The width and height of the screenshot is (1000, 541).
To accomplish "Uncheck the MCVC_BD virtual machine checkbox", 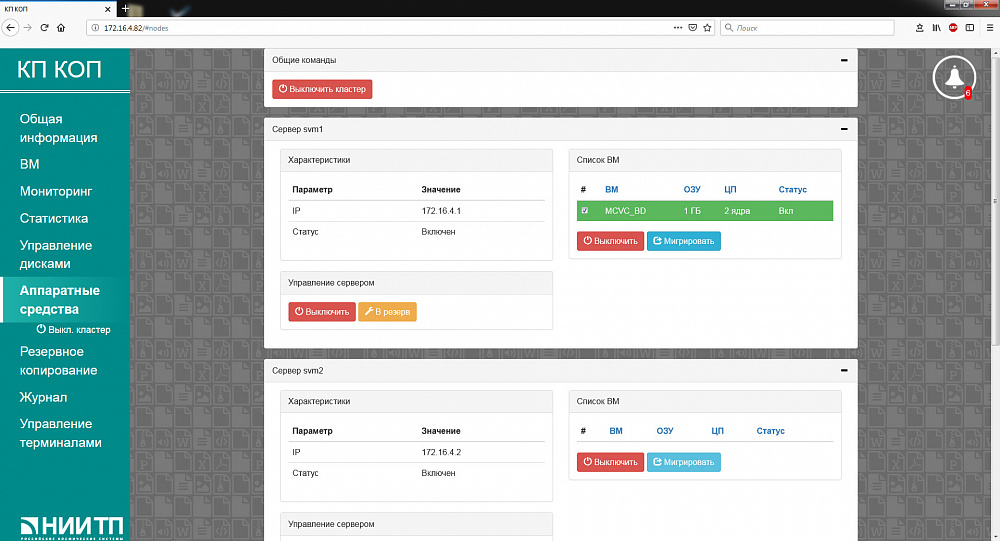I will click(x=584, y=211).
